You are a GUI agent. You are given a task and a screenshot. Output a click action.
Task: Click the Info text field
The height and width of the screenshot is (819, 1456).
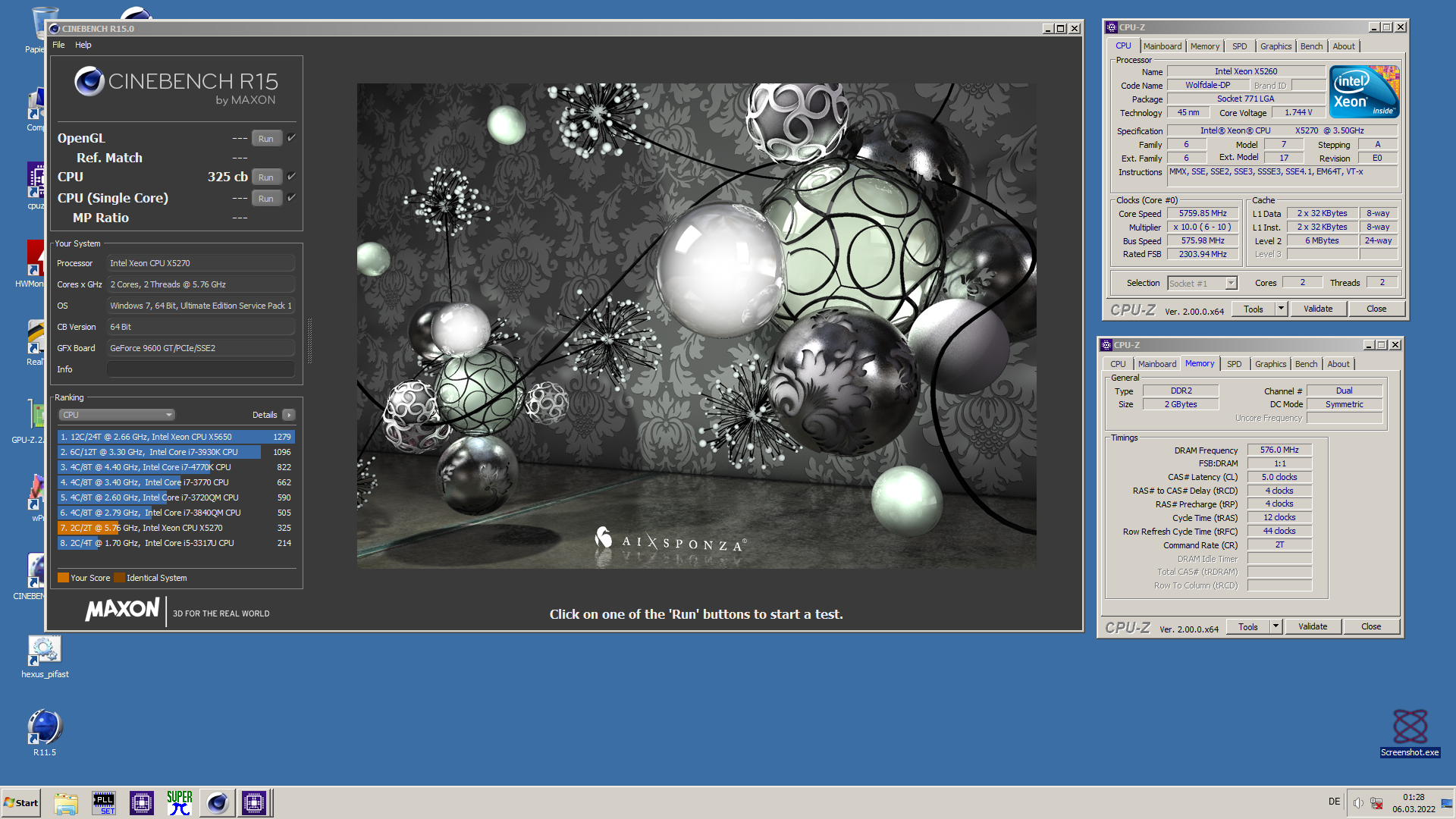[200, 369]
